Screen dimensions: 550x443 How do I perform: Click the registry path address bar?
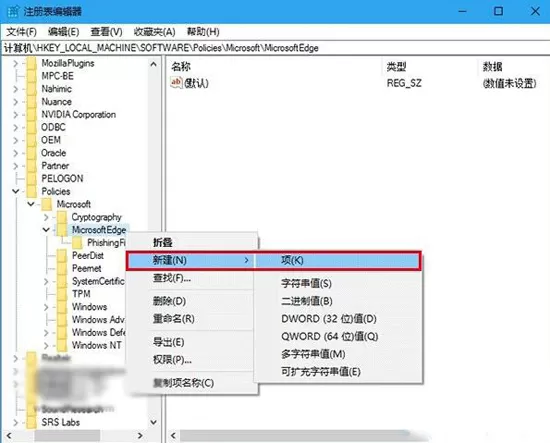275,48
